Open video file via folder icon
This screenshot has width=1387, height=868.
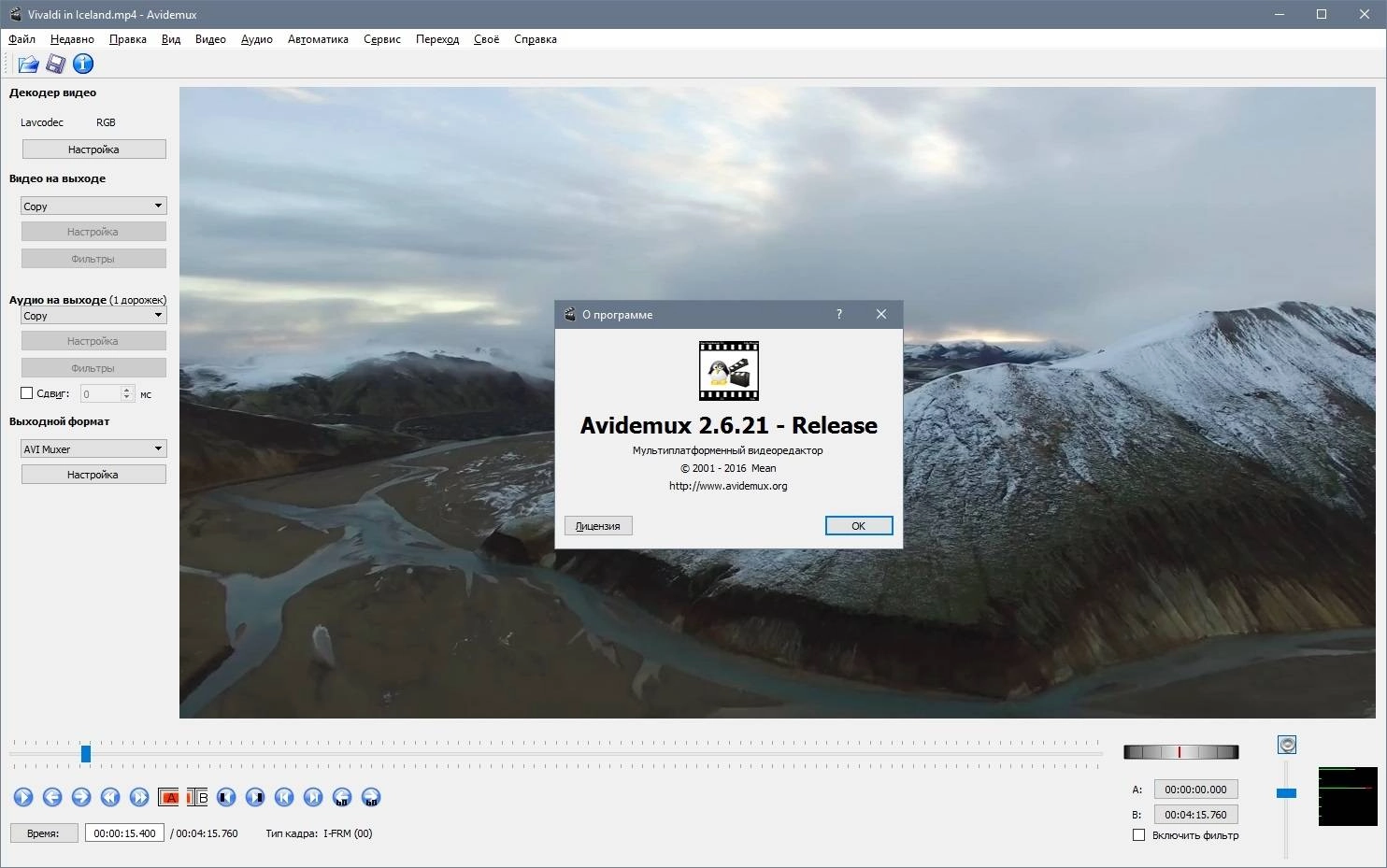28,64
